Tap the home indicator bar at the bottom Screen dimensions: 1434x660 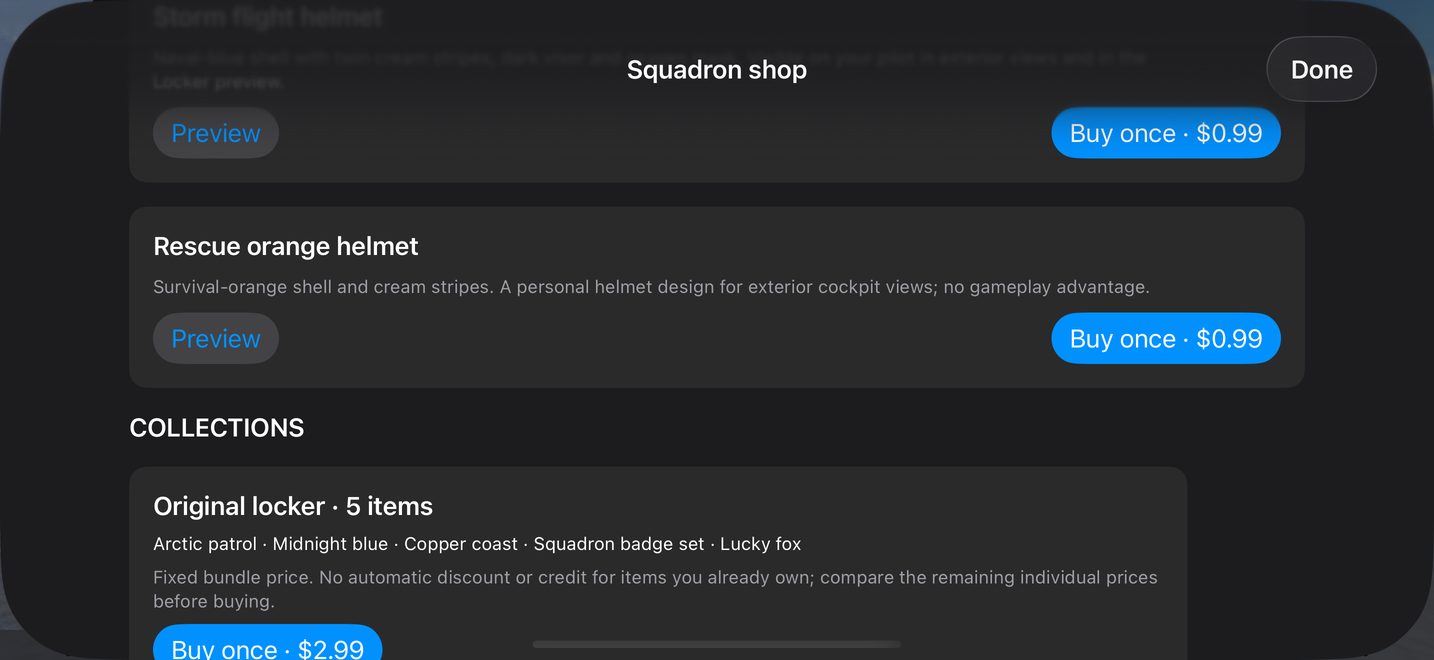tap(717, 644)
